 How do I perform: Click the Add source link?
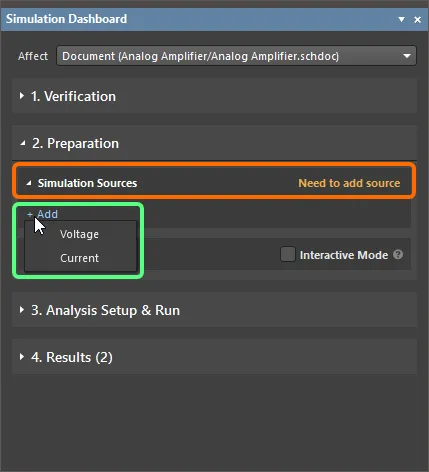click(x=47, y=214)
